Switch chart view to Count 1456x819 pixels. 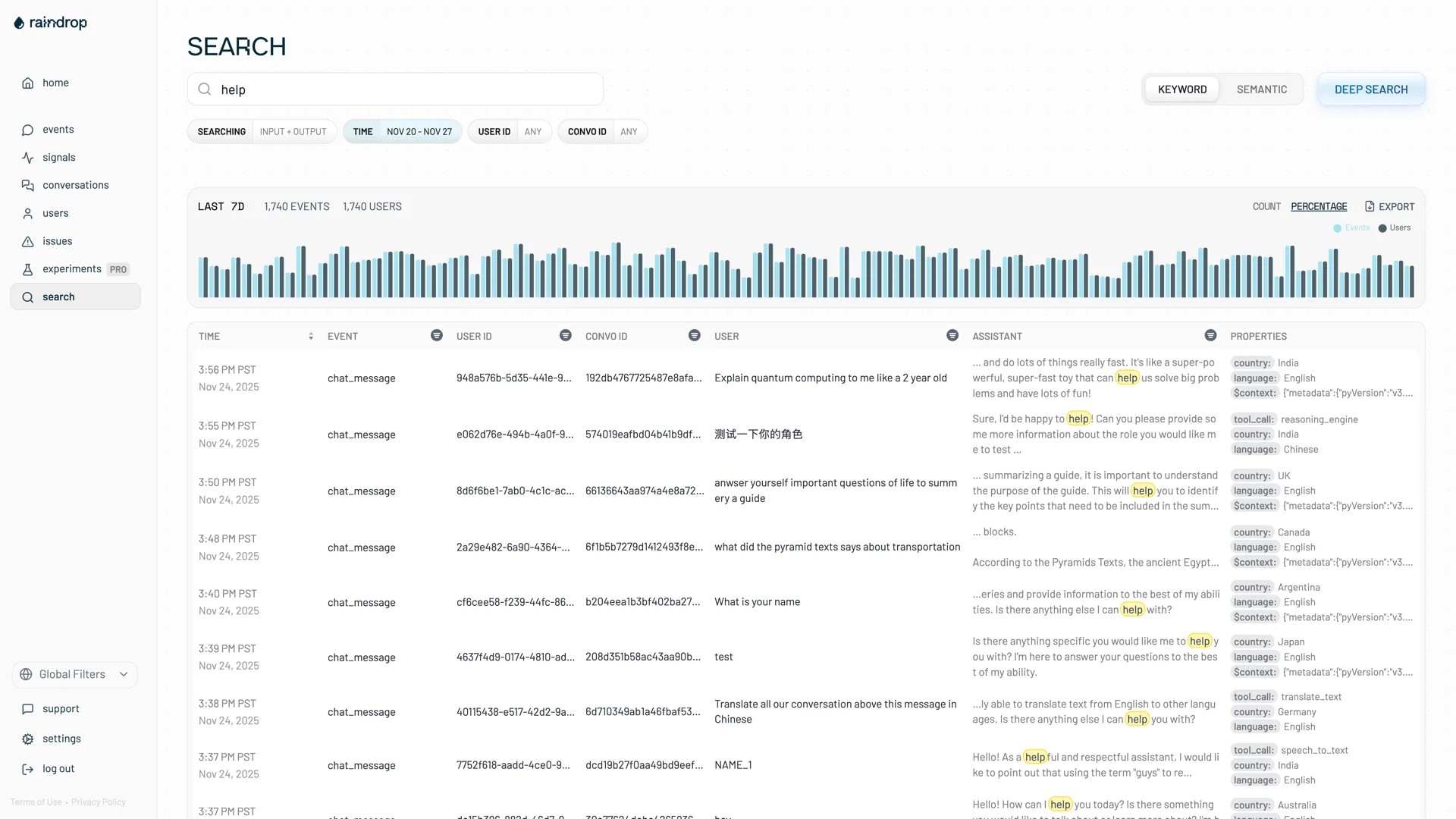[1266, 206]
